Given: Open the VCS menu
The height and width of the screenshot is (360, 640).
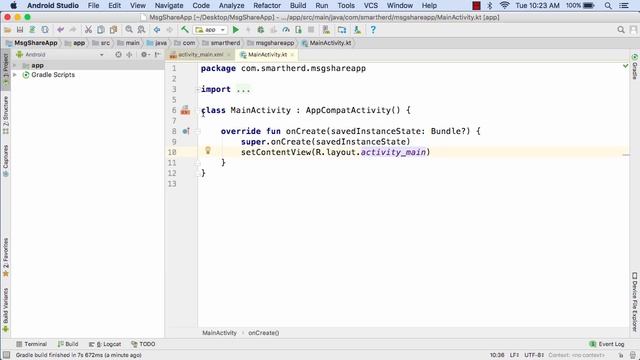Looking at the screenshot, I should pyautogui.click(x=371, y=6).
